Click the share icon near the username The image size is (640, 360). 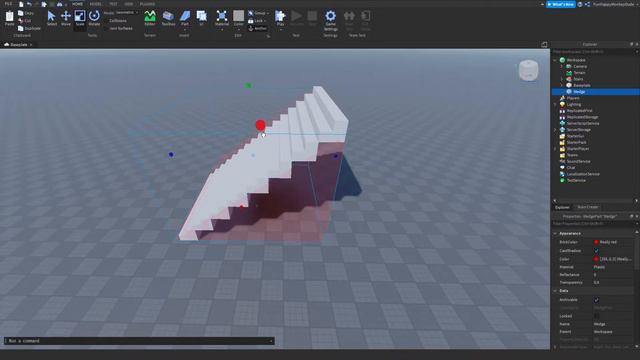587,4
